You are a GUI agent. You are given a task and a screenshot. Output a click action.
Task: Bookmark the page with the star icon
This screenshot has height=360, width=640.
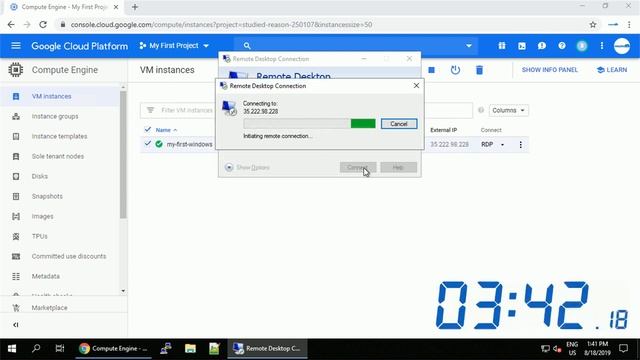593,24
